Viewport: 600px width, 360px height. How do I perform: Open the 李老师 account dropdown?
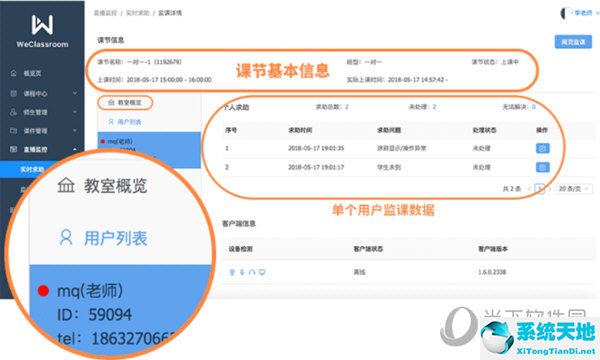586,13
